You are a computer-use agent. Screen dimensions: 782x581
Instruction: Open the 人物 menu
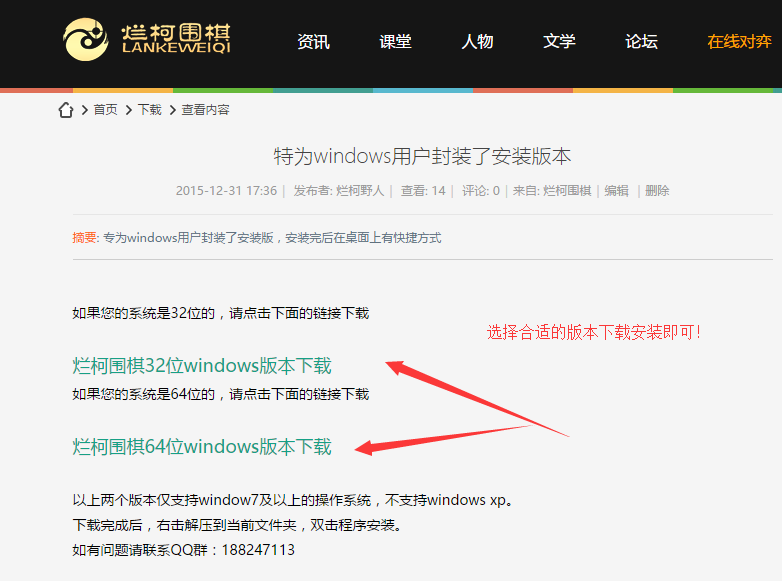pos(477,41)
